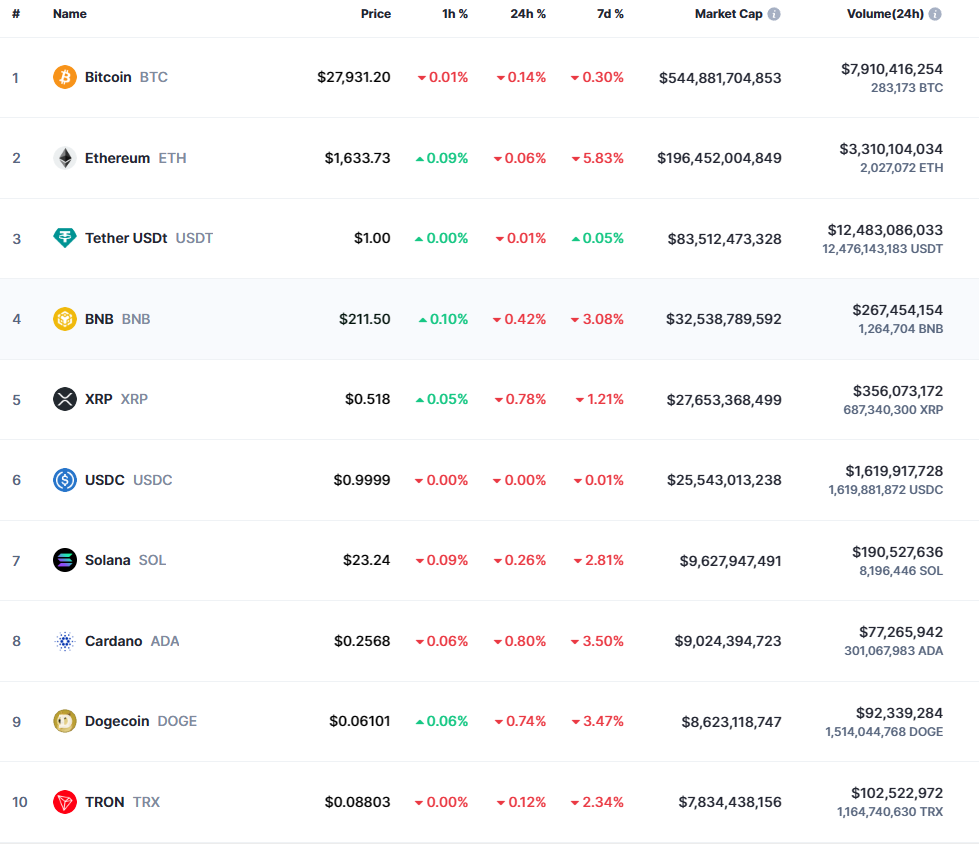This screenshot has height=844, width=979.
Task: Click the Market Cap info icon
Action: [x=774, y=14]
